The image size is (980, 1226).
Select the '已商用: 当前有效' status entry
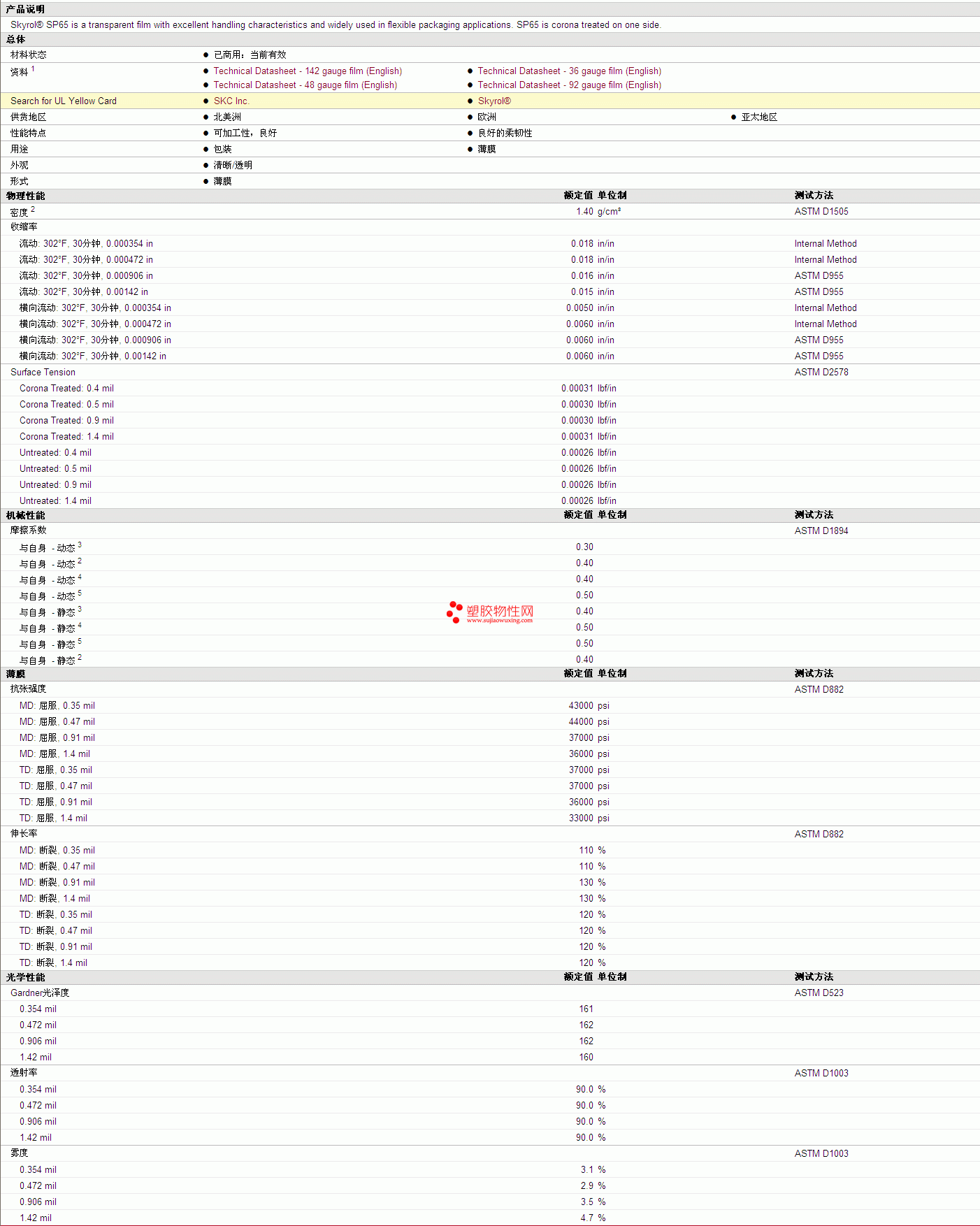click(250, 55)
